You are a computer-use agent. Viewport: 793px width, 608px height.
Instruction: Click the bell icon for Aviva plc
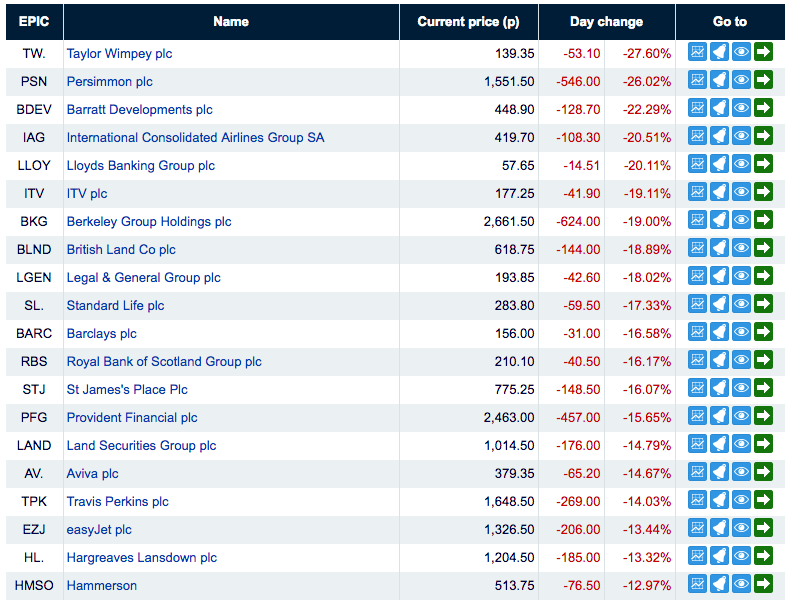click(x=719, y=472)
